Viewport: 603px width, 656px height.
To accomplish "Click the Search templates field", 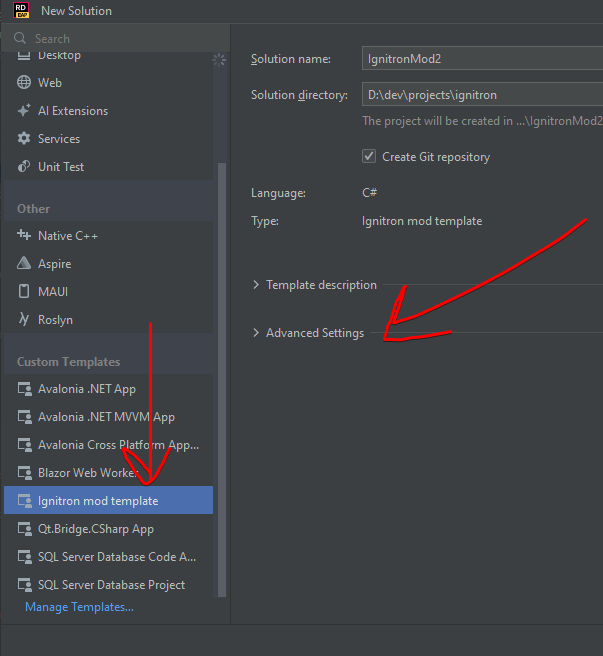I will (x=115, y=38).
